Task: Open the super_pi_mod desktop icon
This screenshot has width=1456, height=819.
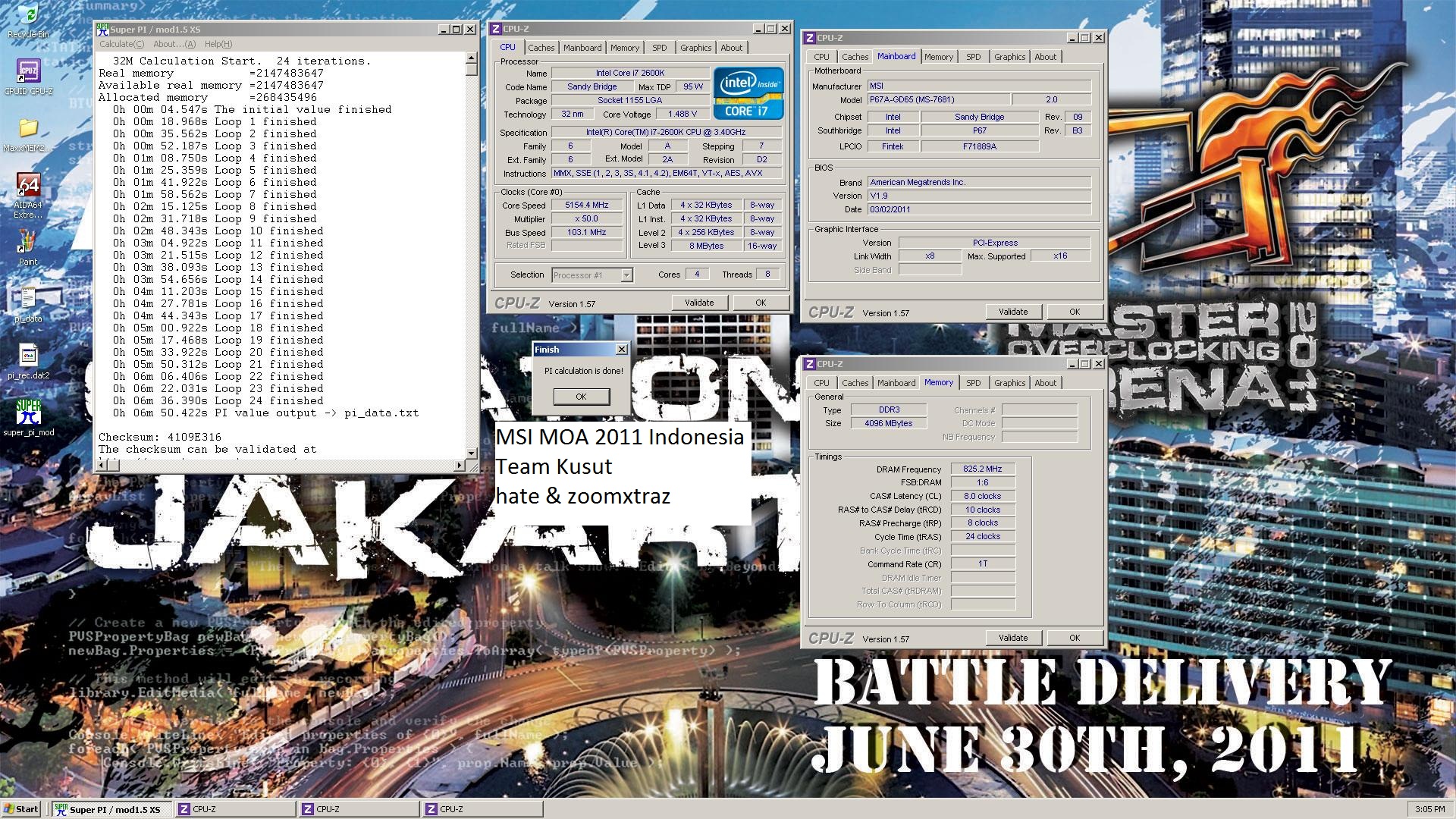Action: click(x=28, y=413)
